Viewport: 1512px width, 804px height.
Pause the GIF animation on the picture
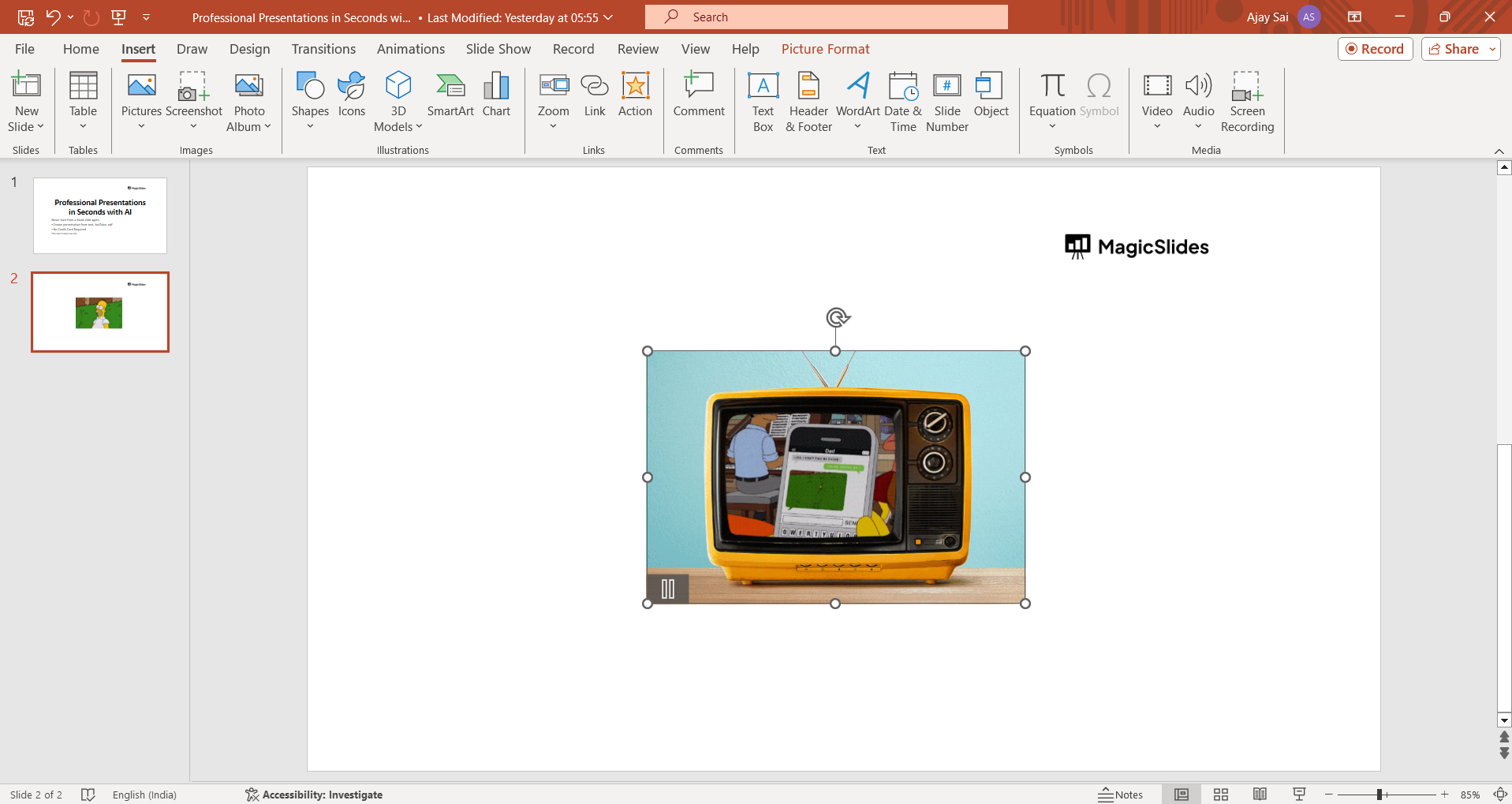coord(668,589)
